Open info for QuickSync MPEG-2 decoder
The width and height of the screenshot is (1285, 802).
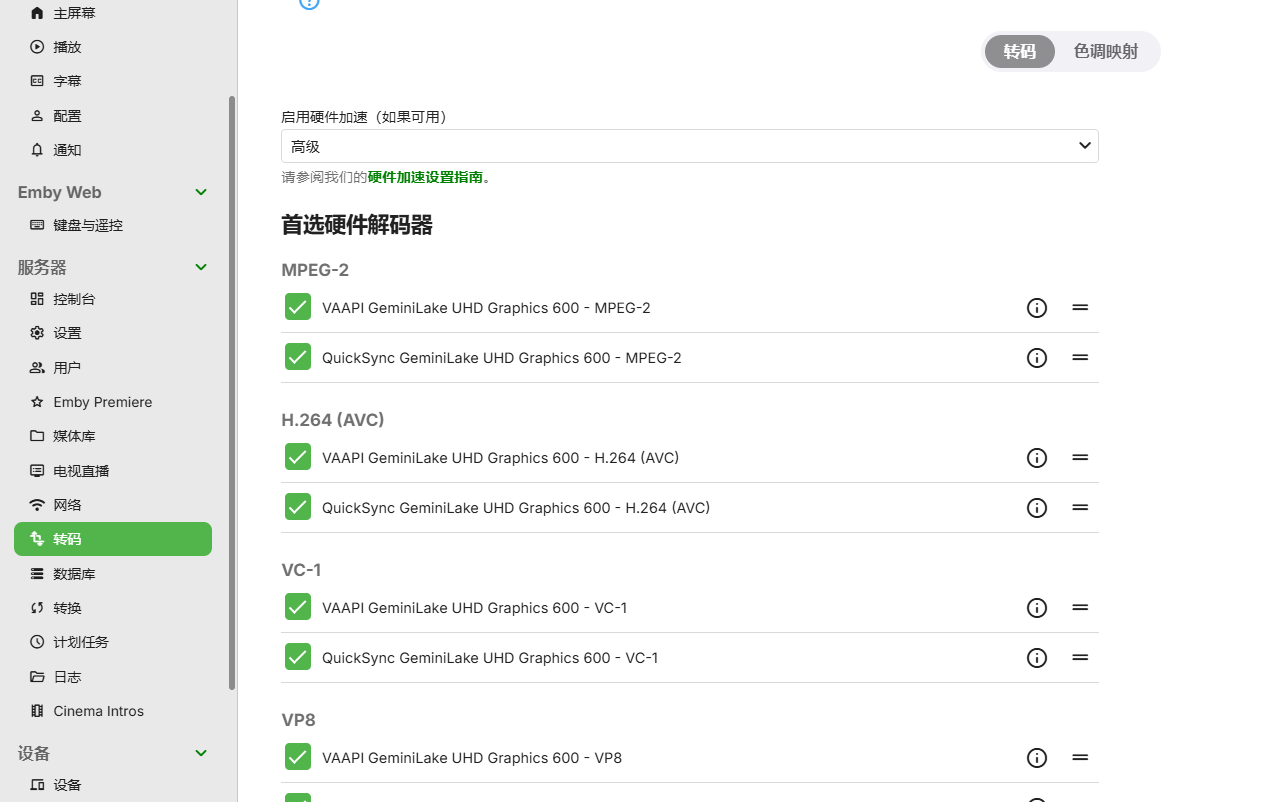point(1037,358)
